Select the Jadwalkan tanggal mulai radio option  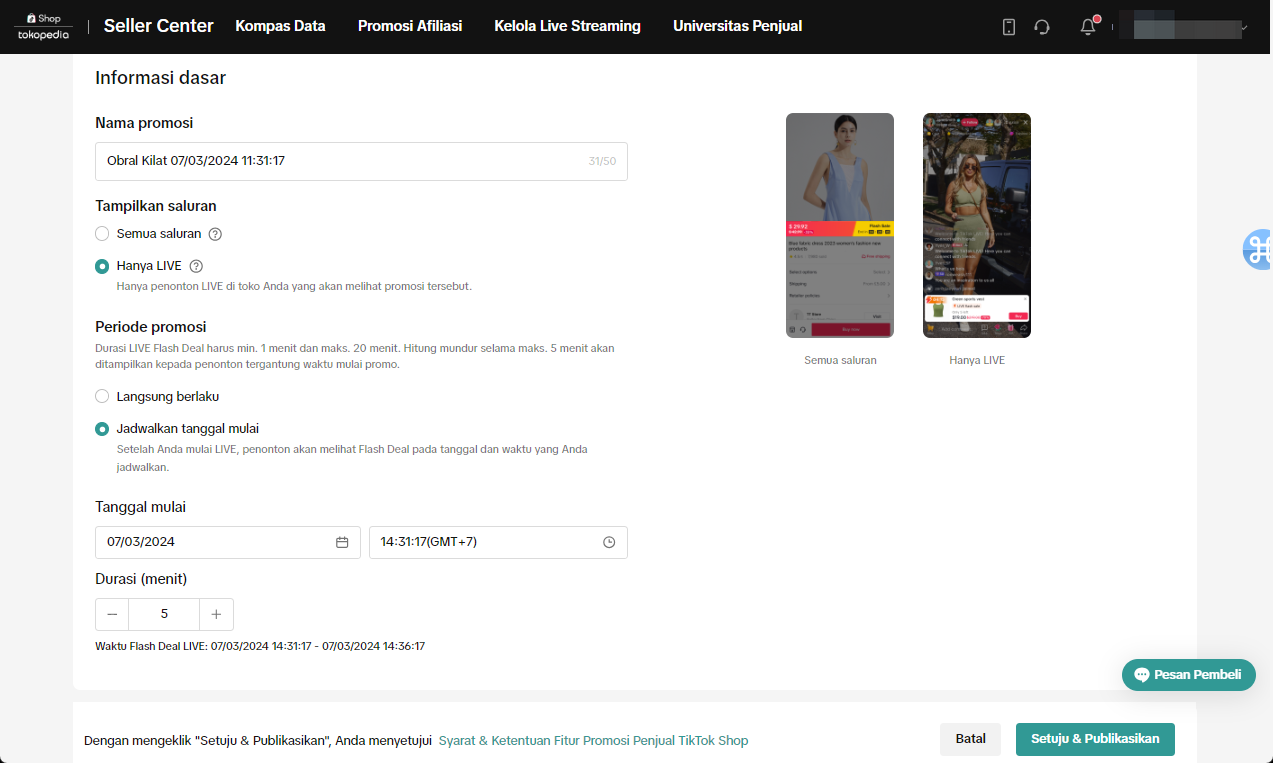[x=102, y=429]
